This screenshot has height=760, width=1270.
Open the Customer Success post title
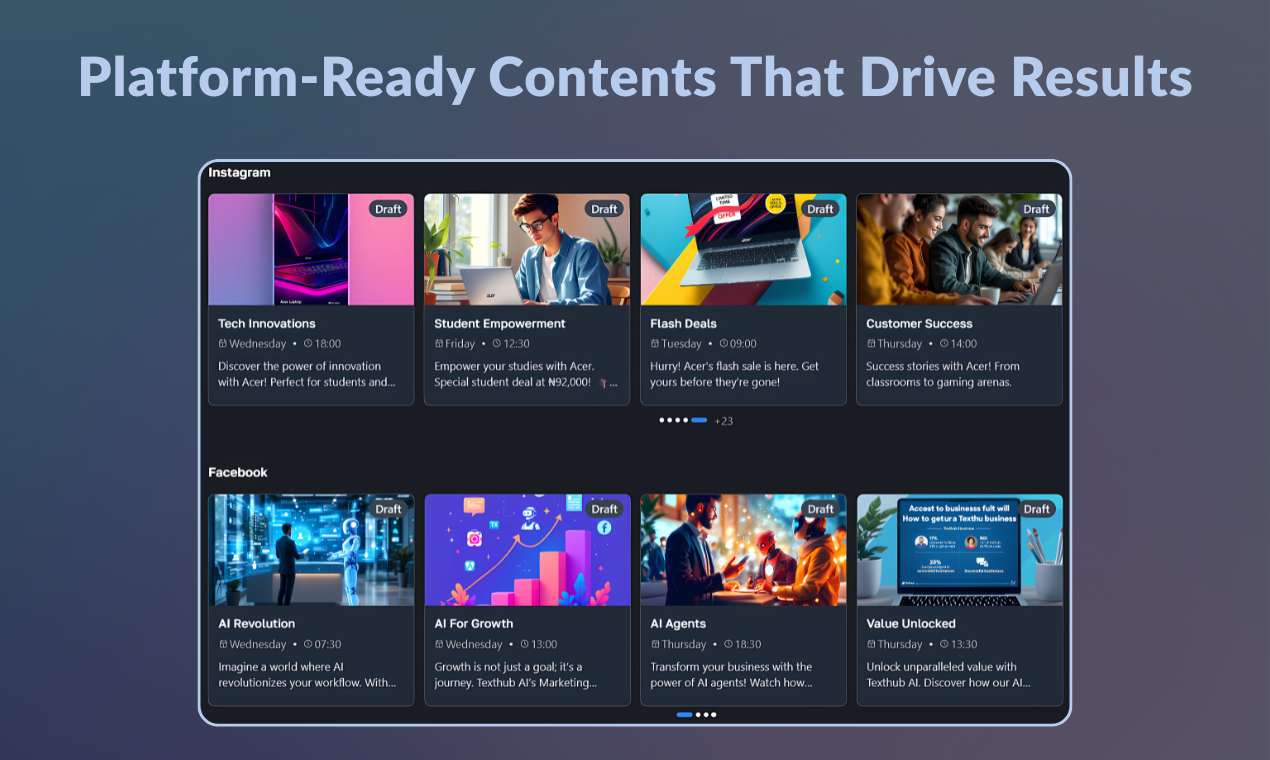click(919, 324)
